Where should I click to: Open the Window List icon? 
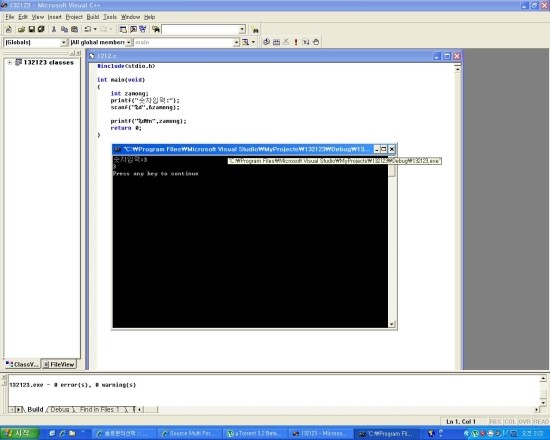pos(143,29)
